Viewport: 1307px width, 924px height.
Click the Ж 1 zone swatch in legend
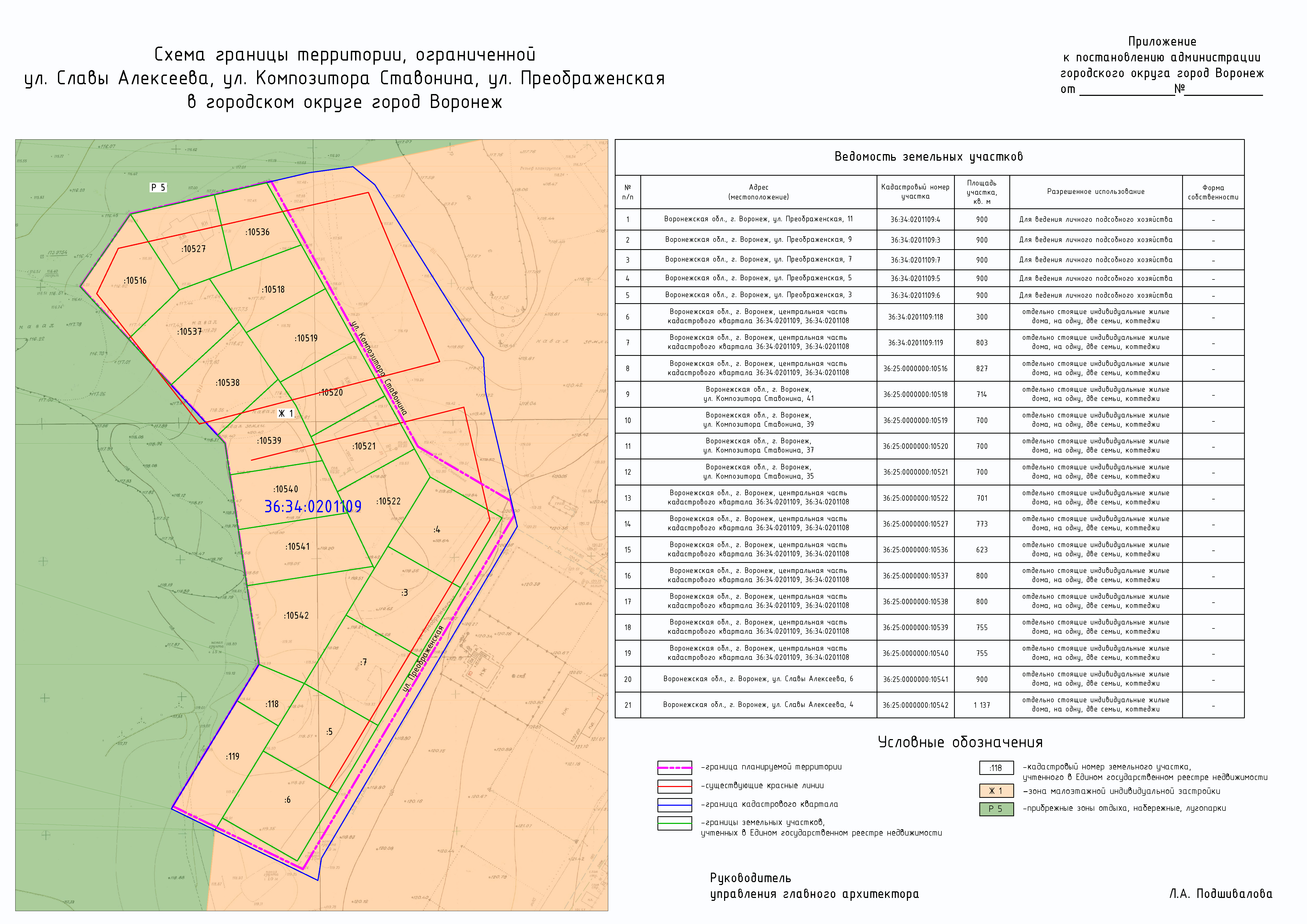996,791
